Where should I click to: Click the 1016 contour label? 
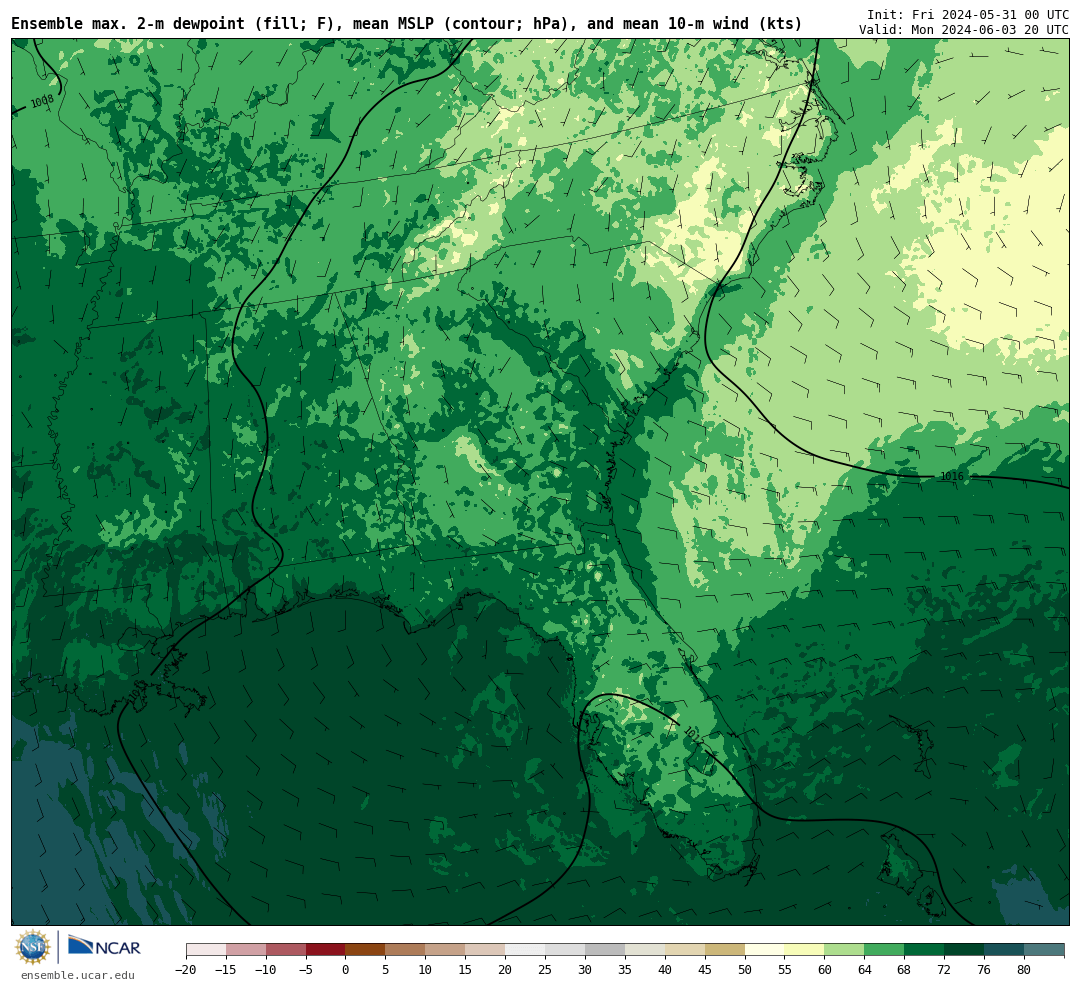click(x=952, y=476)
